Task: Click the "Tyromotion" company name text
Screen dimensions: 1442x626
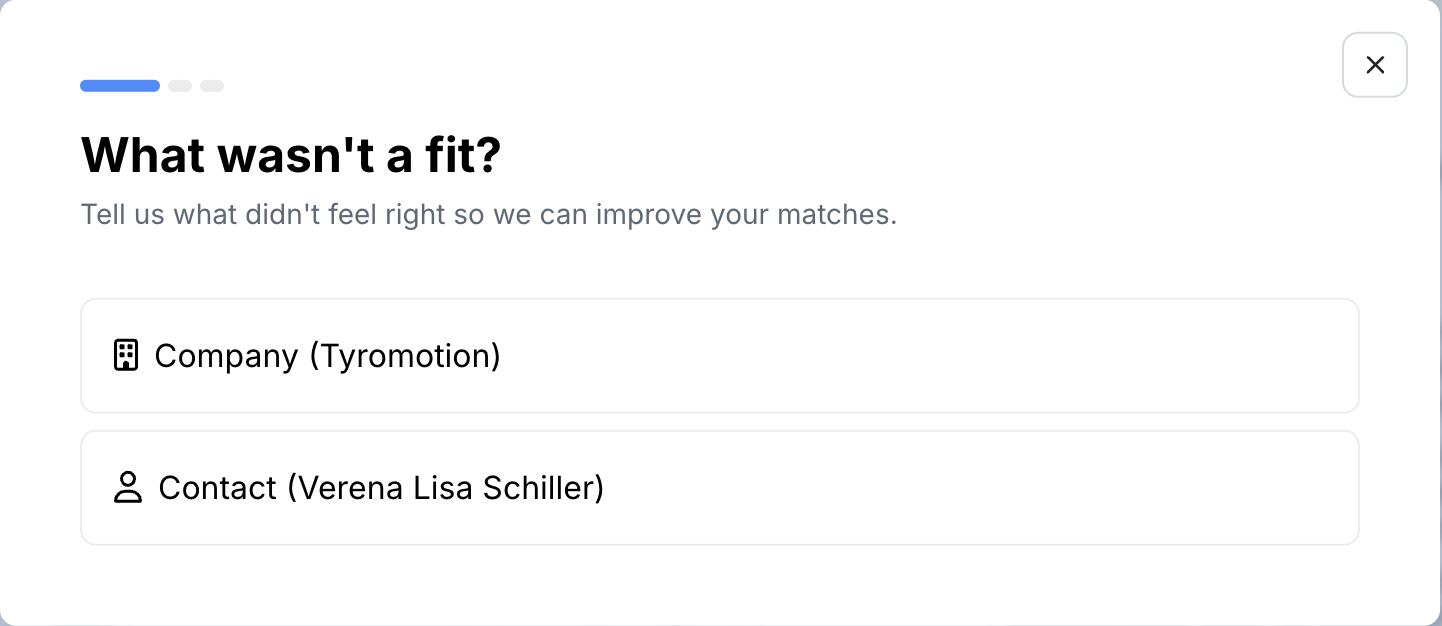Action: pyautogui.click(x=405, y=356)
